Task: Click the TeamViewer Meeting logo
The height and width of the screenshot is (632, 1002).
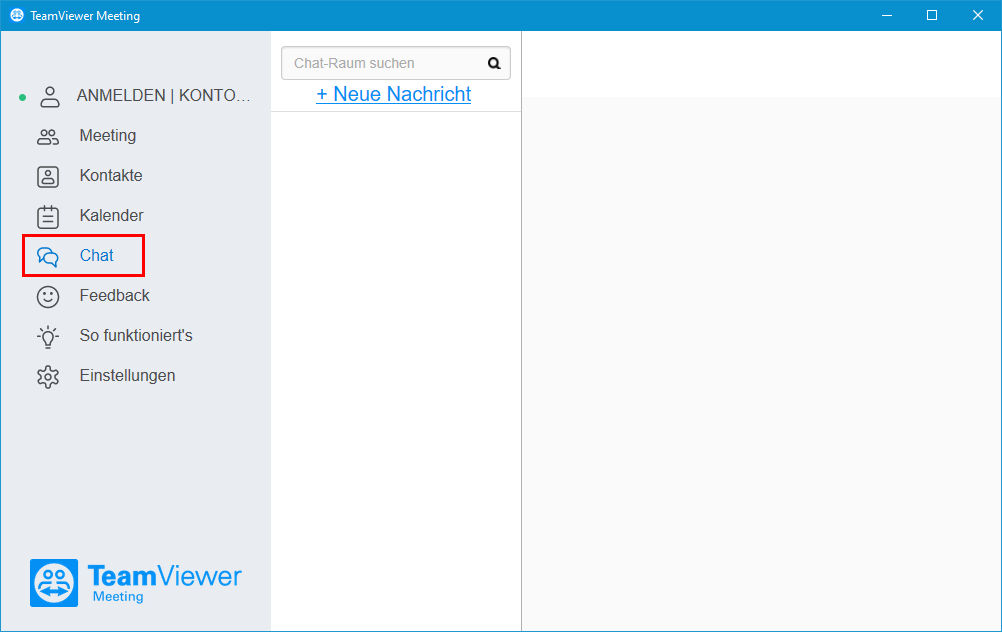Action: (x=135, y=583)
